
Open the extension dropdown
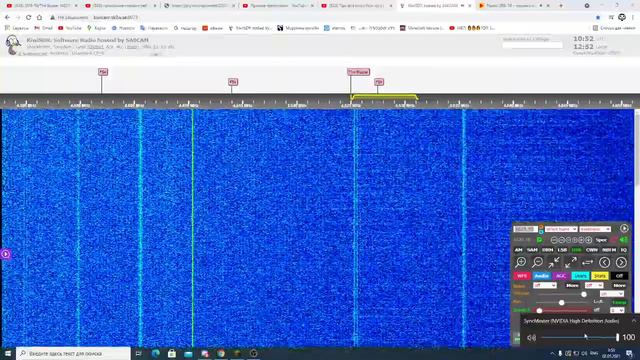(x=595, y=229)
